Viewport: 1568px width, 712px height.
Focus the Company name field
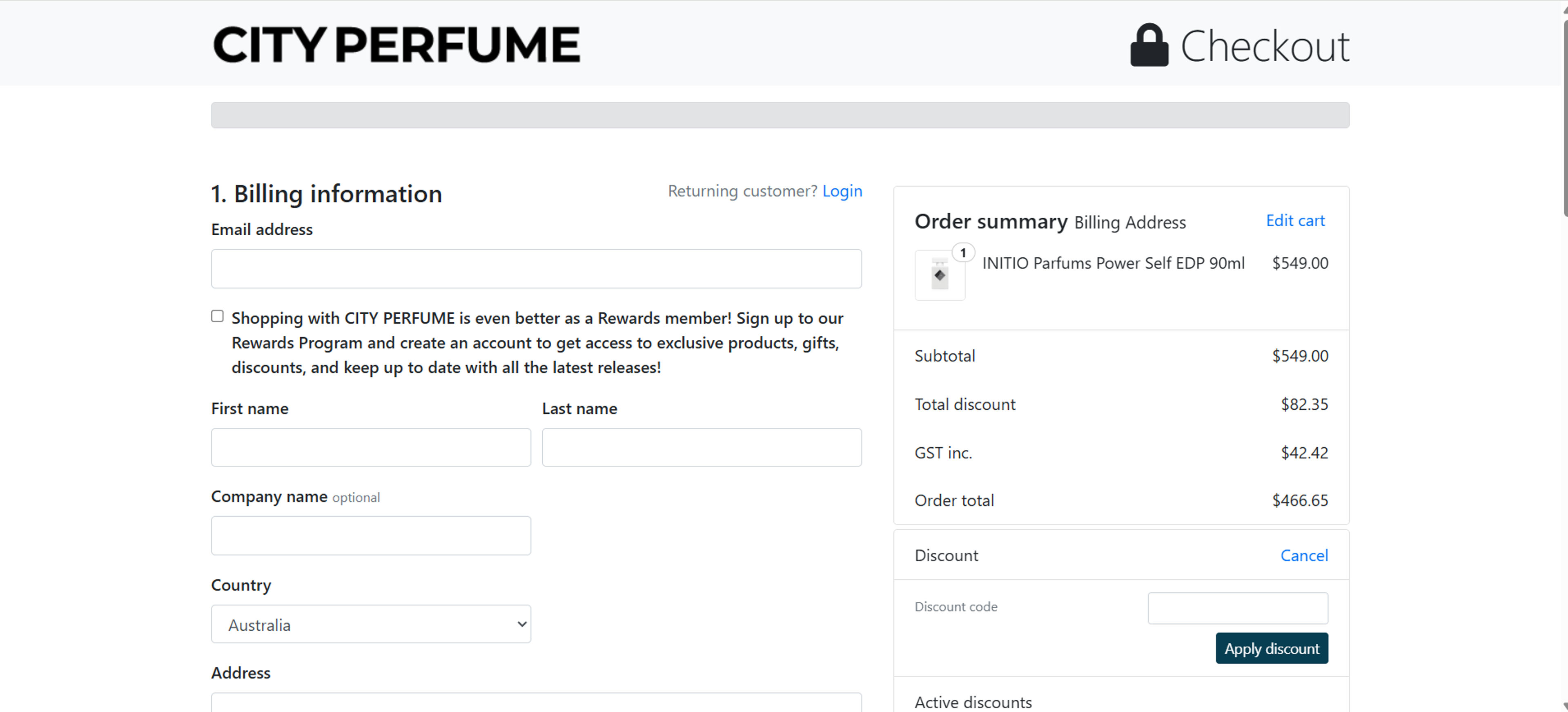pos(371,536)
